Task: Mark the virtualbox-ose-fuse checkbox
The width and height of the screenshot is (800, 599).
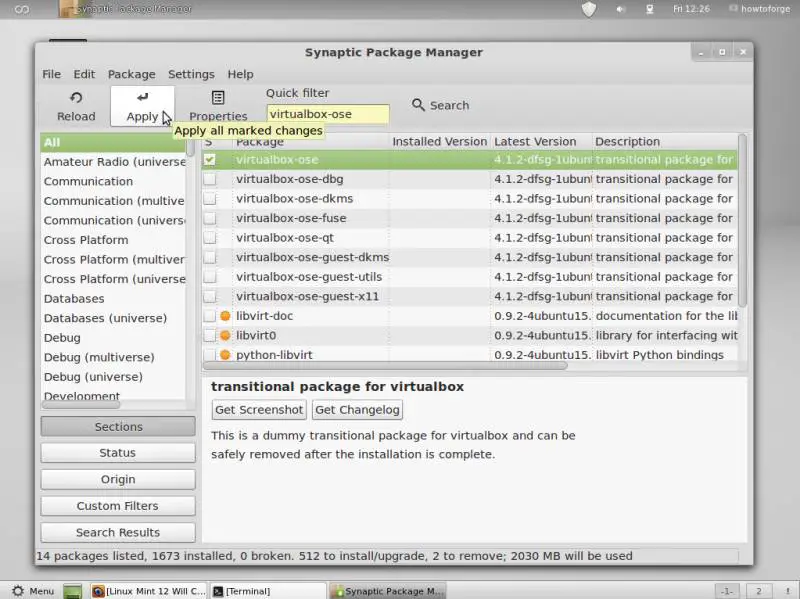Action: [x=210, y=218]
